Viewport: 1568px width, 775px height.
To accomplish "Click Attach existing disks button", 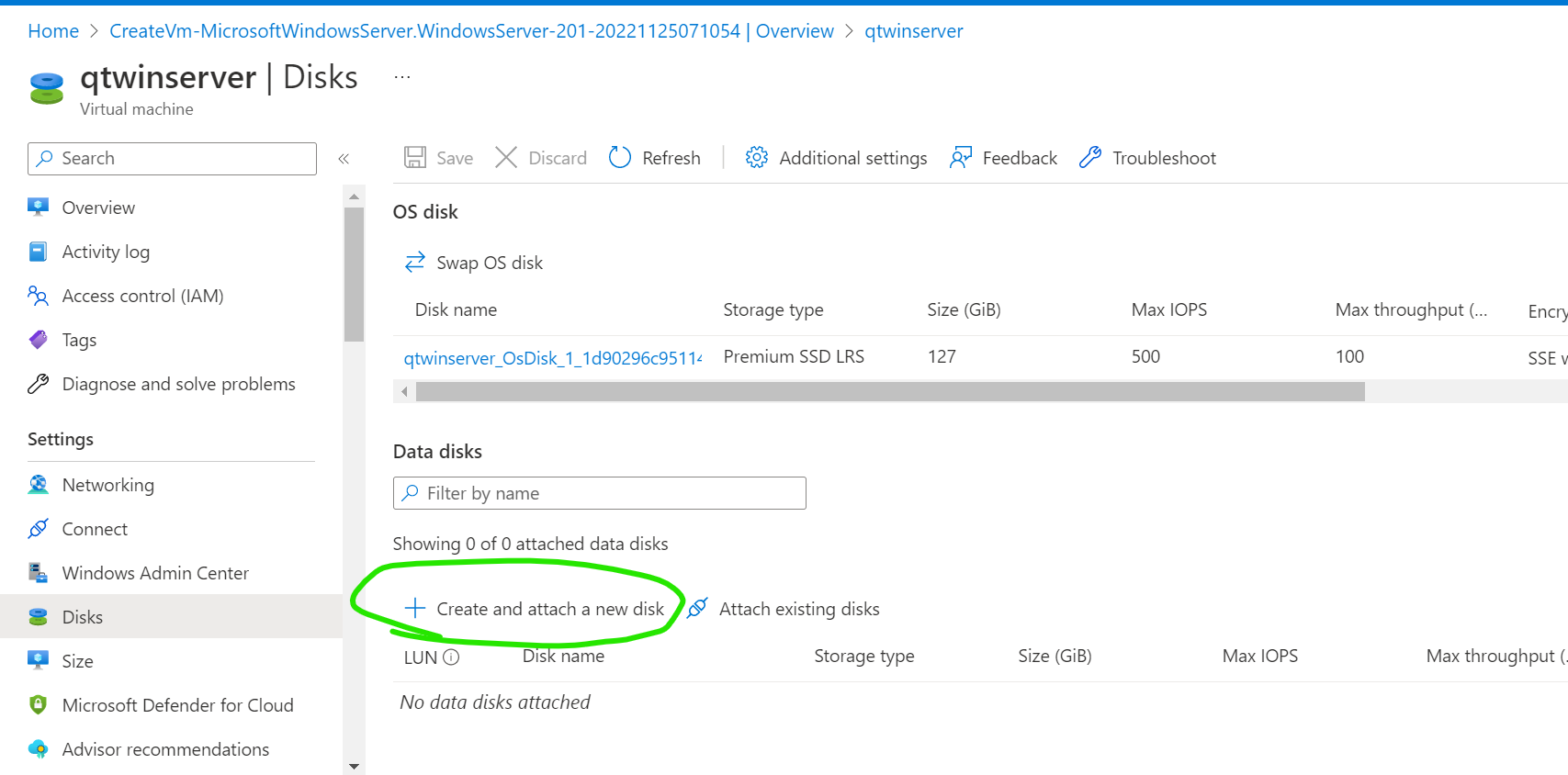I will point(784,609).
